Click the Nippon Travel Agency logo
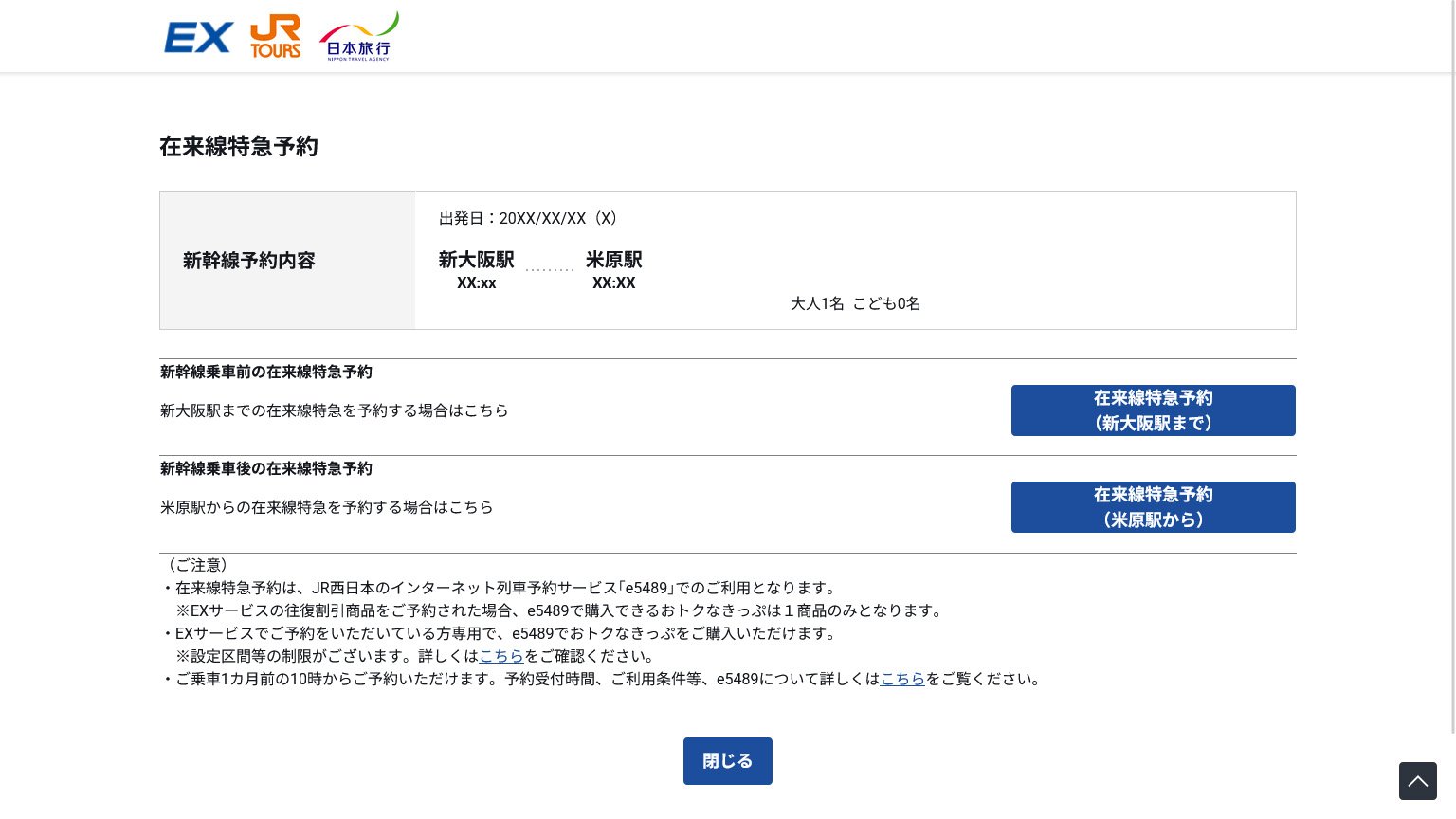The height and width of the screenshot is (819, 1456). tap(359, 36)
